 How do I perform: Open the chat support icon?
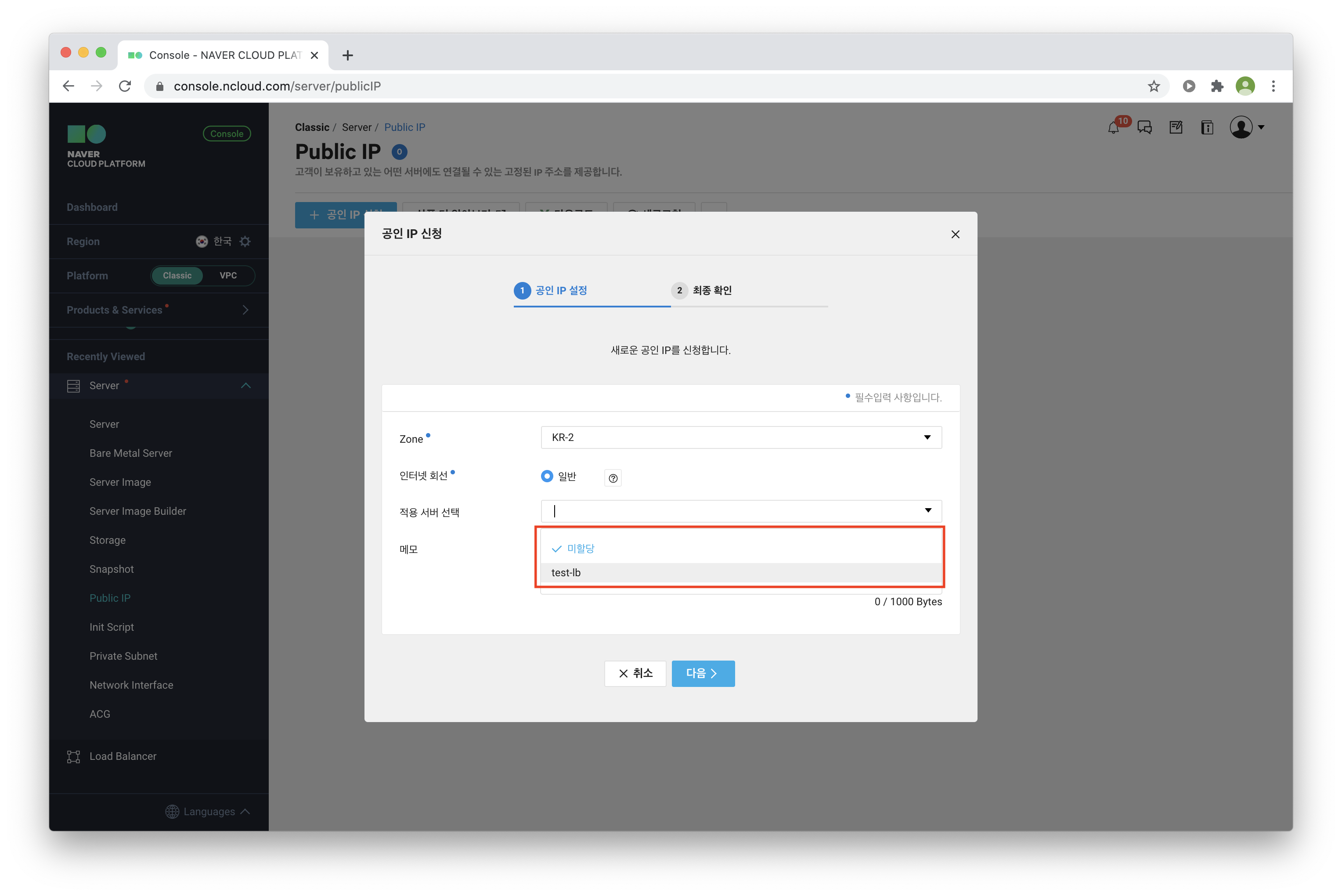point(1144,127)
